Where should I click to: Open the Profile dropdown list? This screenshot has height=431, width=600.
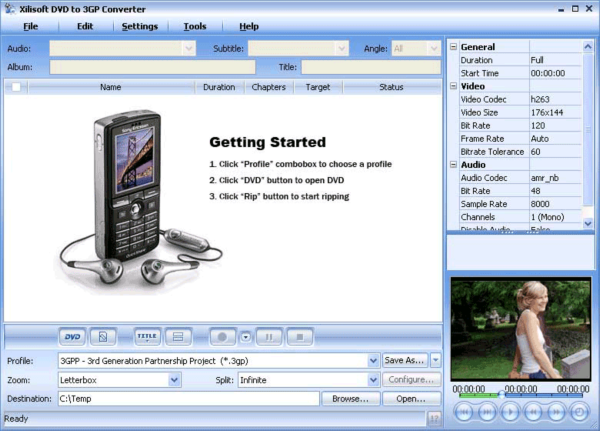click(373, 360)
